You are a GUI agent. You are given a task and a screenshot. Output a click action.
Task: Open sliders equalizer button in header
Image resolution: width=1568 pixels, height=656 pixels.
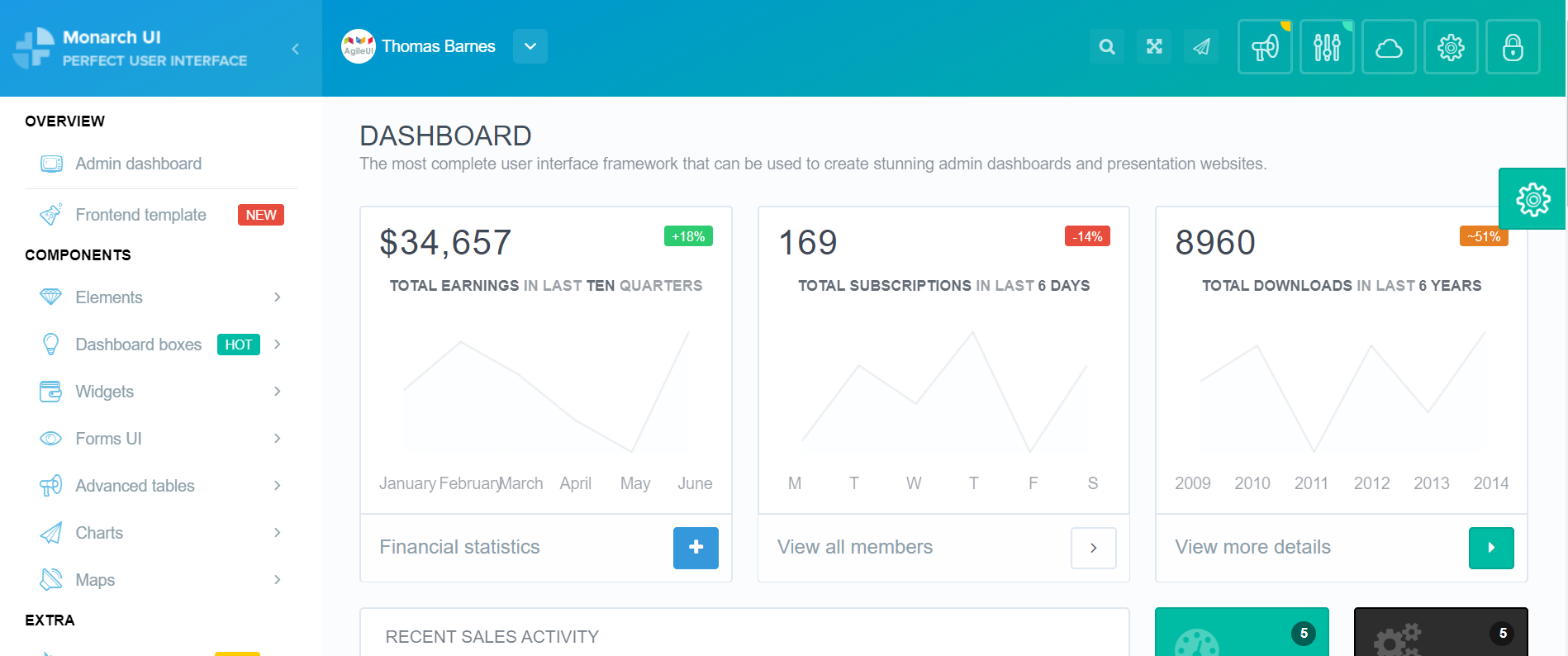(1327, 47)
